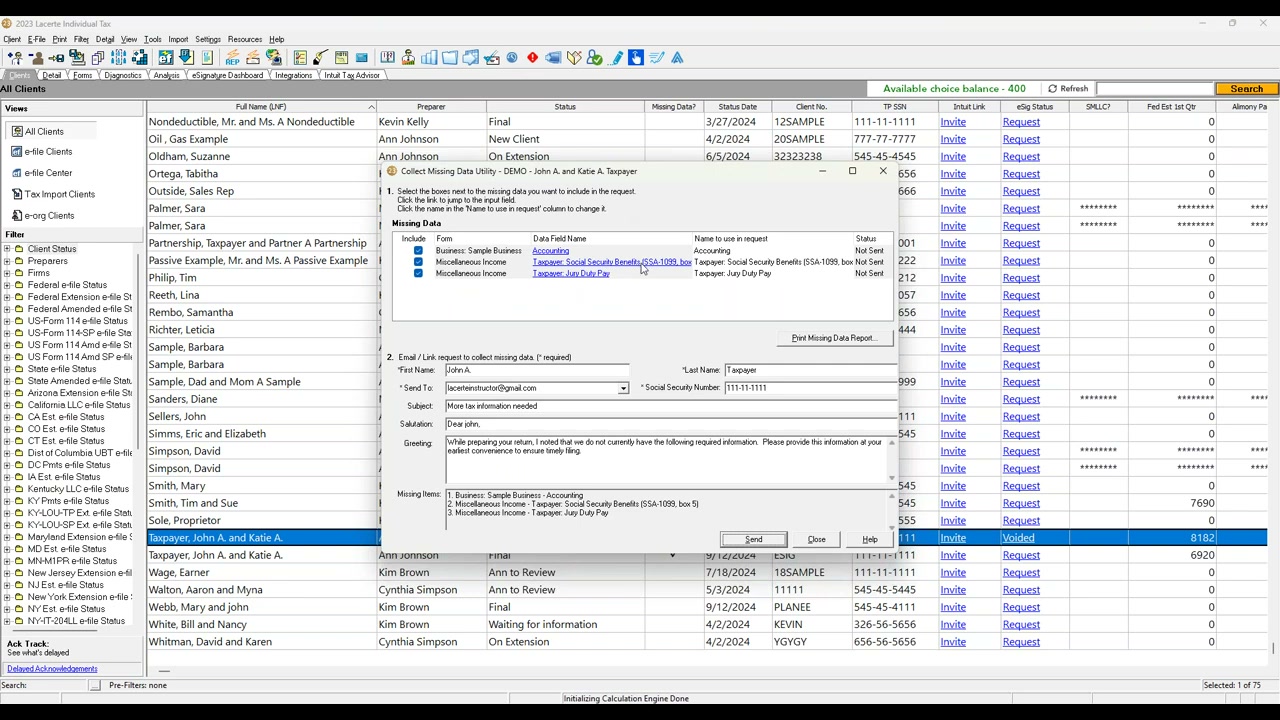Expand the Firms filter folder
Image resolution: width=1280 pixels, height=720 pixels.
click(7, 273)
